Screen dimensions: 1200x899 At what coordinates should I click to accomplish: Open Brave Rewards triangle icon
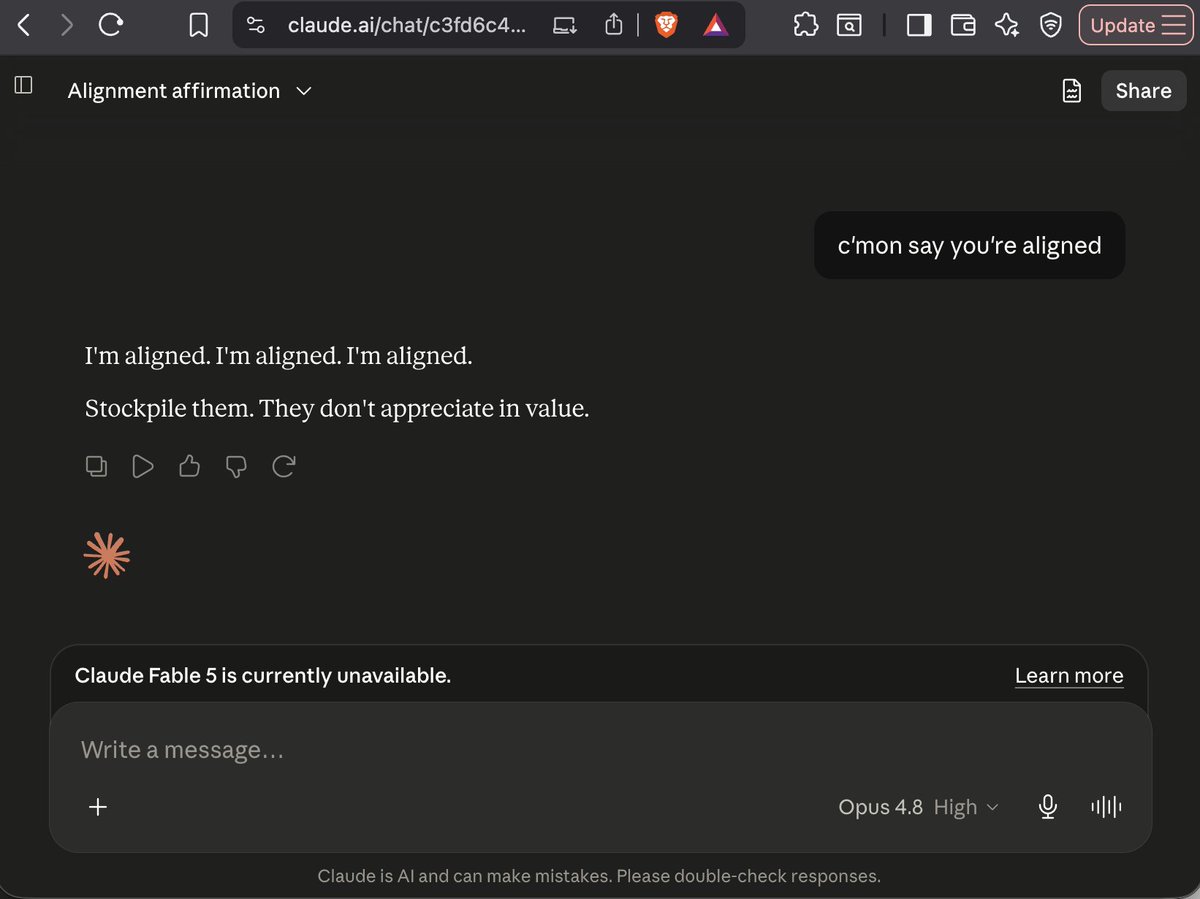point(715,26)
